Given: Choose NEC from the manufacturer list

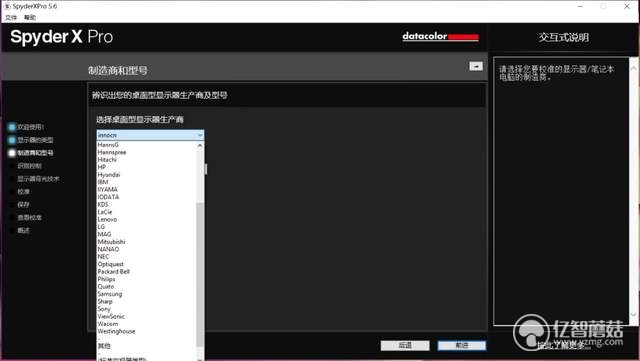Looking at the screenshot, I should pos(147,256).
